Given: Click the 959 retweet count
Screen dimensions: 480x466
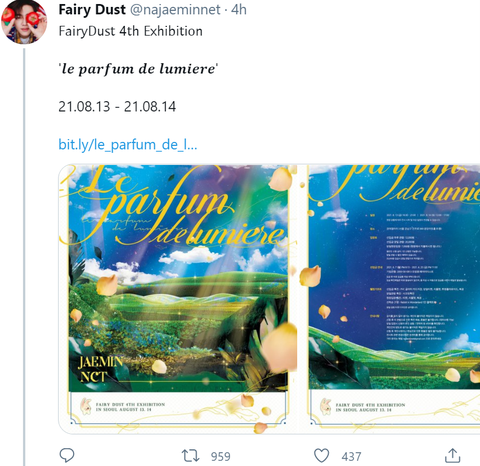Looking at the screenshot, I should pos(220,456).
